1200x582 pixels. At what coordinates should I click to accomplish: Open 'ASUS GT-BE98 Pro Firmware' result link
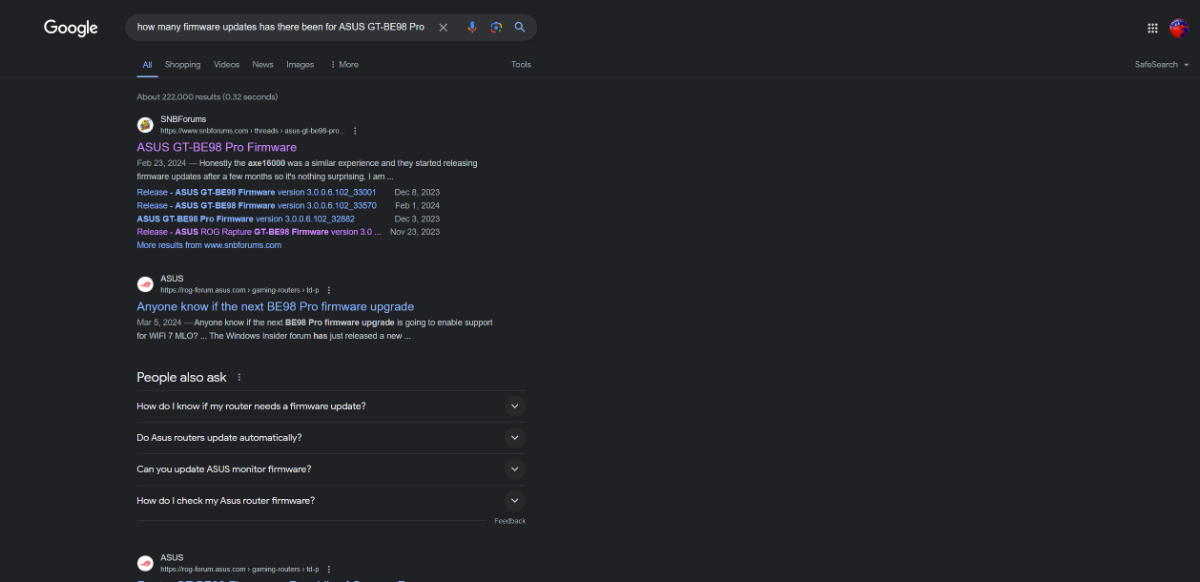(x=217, y=147)
